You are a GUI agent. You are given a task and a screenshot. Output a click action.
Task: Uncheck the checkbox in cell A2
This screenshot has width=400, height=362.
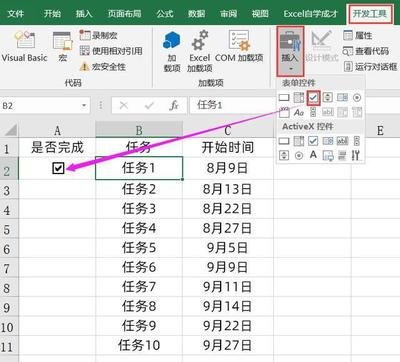click(x=58, y=168)
